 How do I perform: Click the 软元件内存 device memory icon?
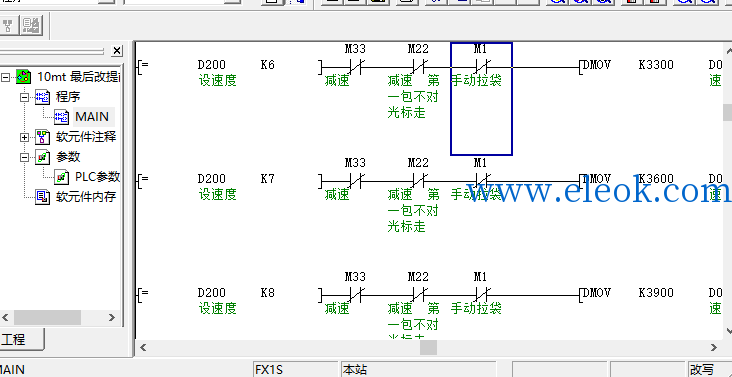[42, 197]
